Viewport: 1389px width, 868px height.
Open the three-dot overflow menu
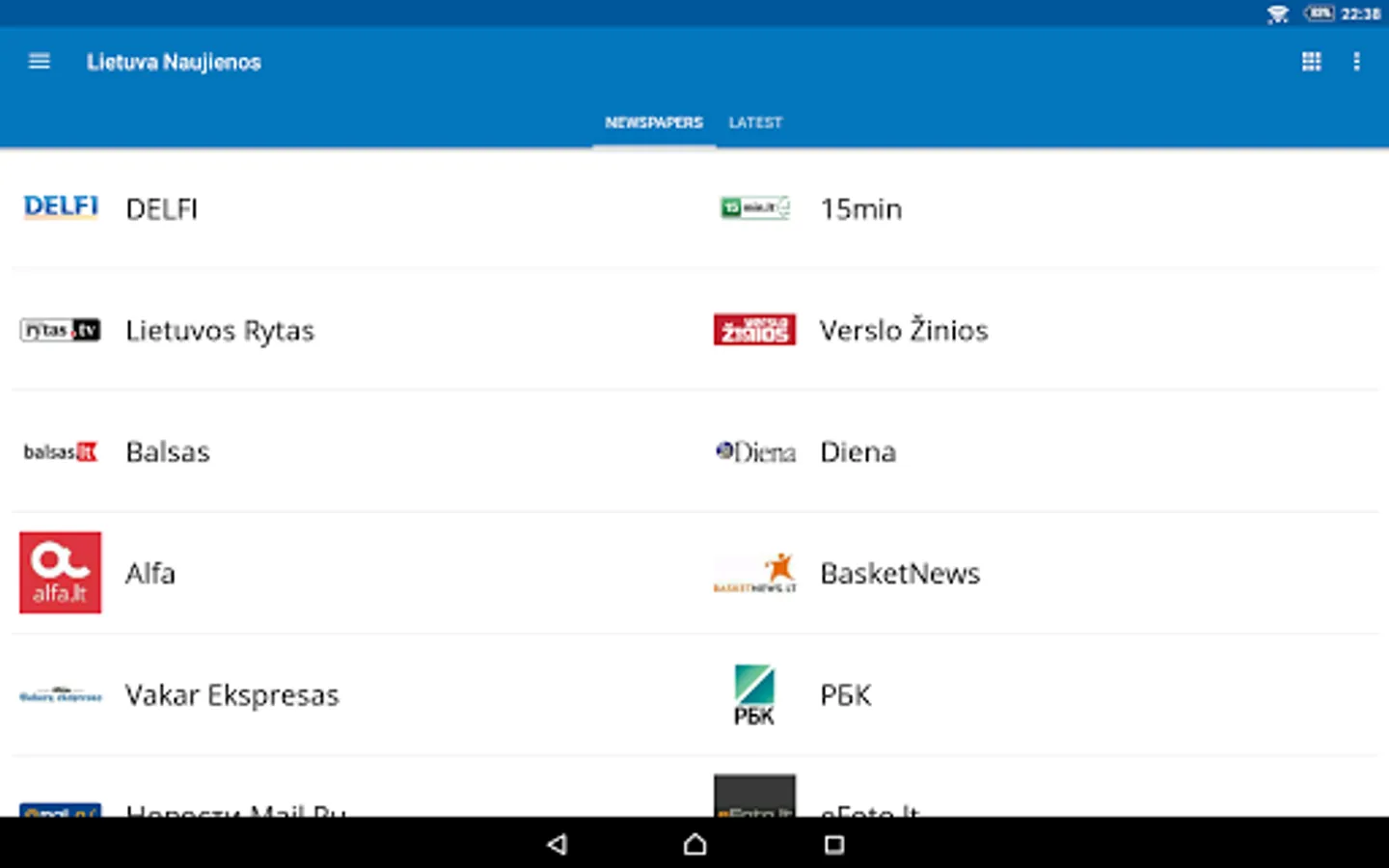1356,62
